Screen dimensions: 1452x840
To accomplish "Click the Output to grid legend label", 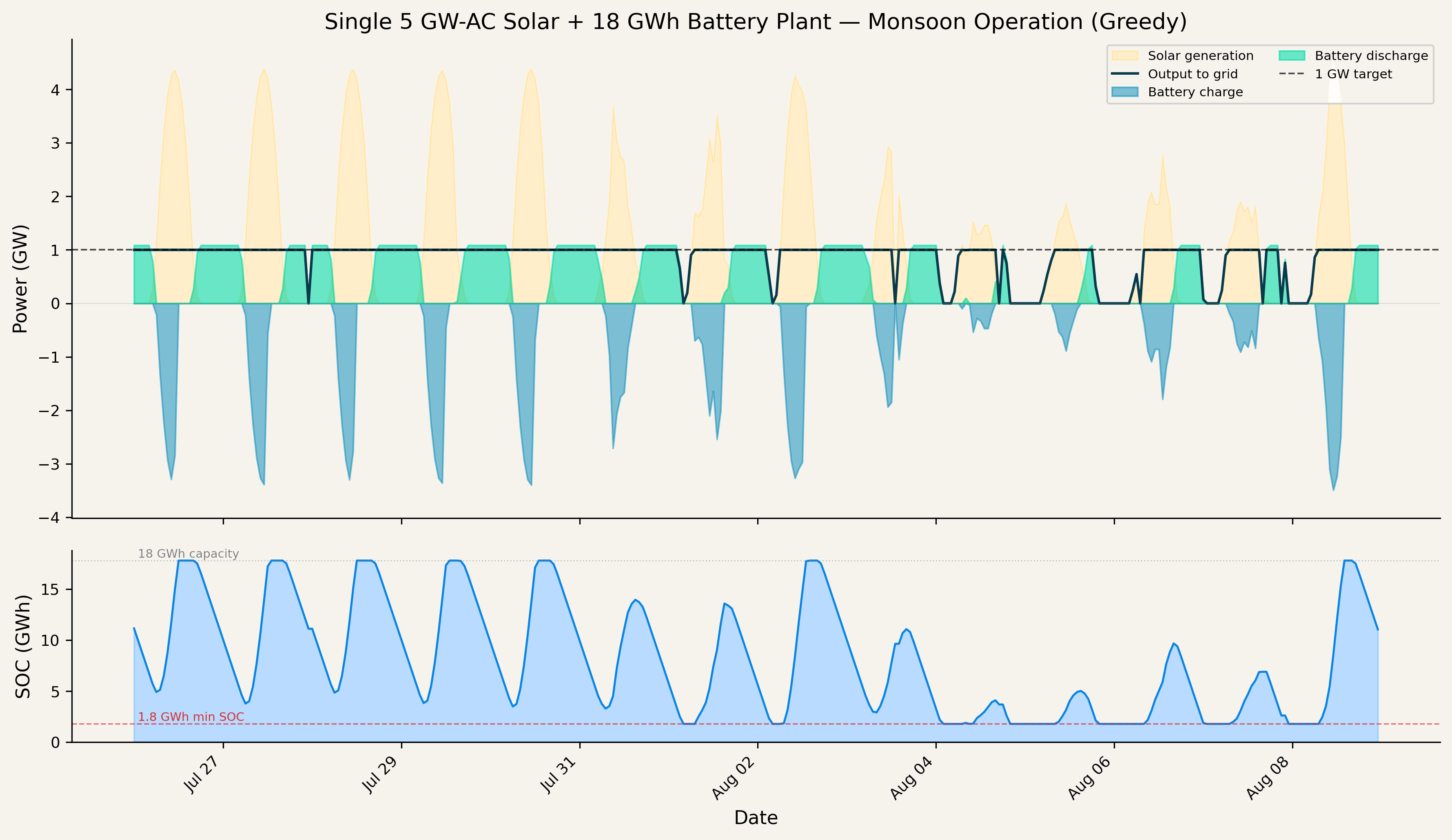I will (x=1193, y=74).
